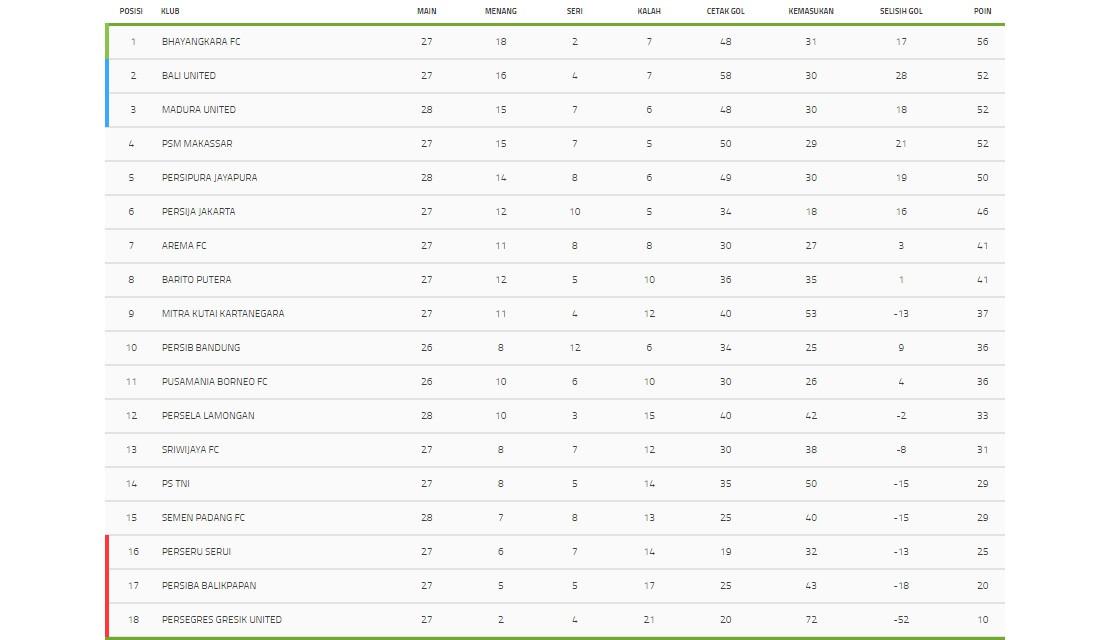Image resolution: width=1118 pixels, height=640 pixels.
Task: Click the Arema FC row name
Action: point(184,246)
